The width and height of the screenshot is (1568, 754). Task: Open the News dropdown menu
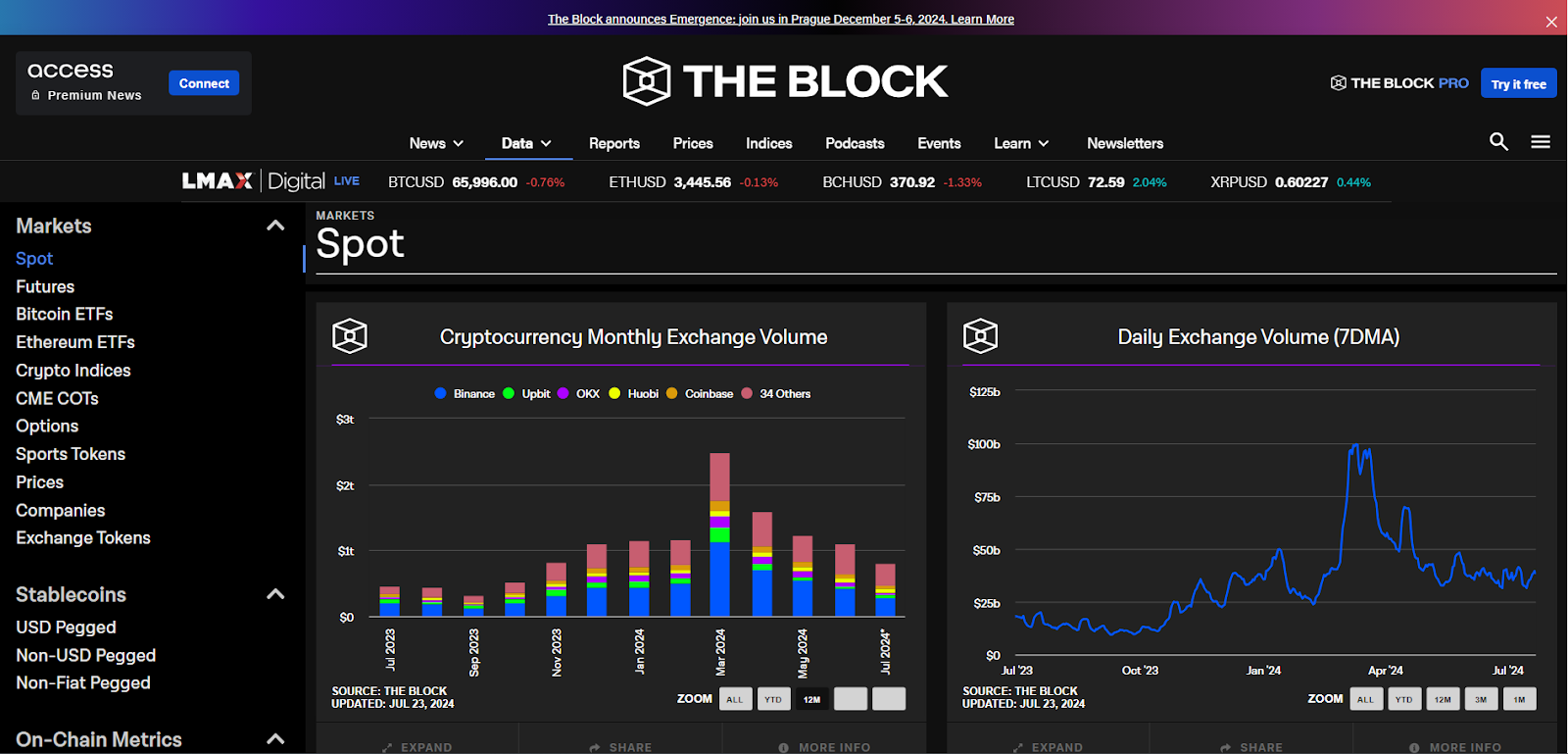436,143
